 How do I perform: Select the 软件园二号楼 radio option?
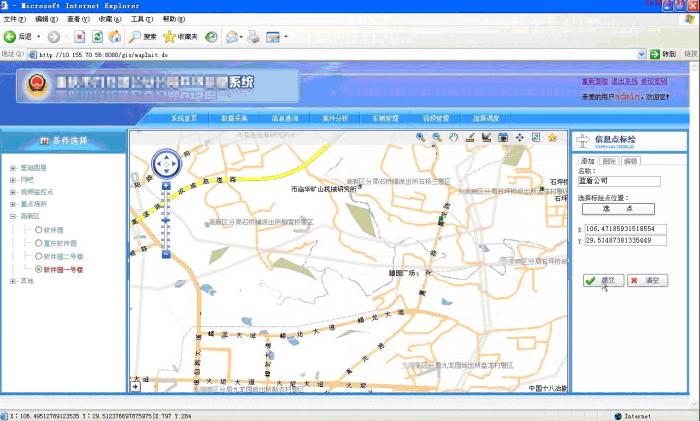[39, 256]
